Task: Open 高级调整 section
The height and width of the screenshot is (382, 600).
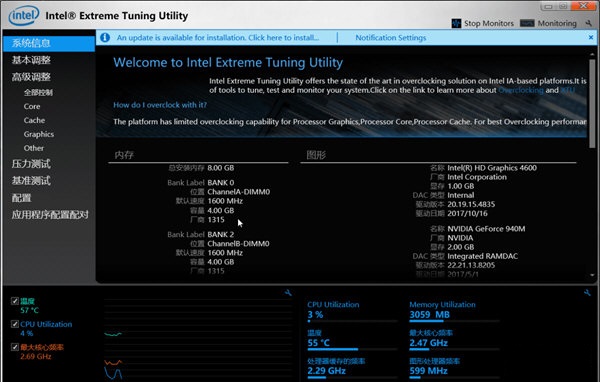Action: click(x=31, y=77)
